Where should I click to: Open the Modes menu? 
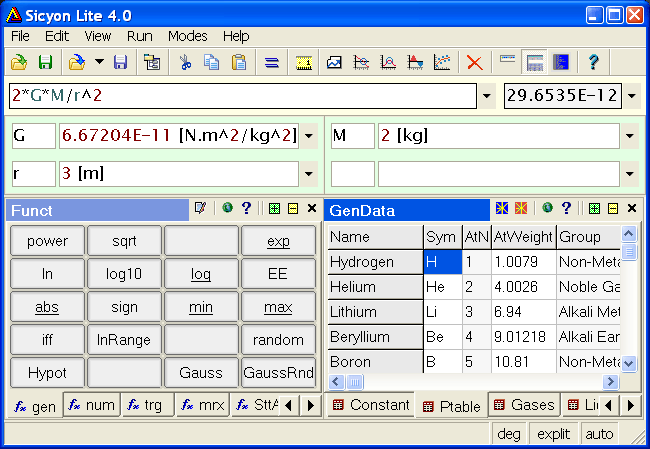coord(187,36)
